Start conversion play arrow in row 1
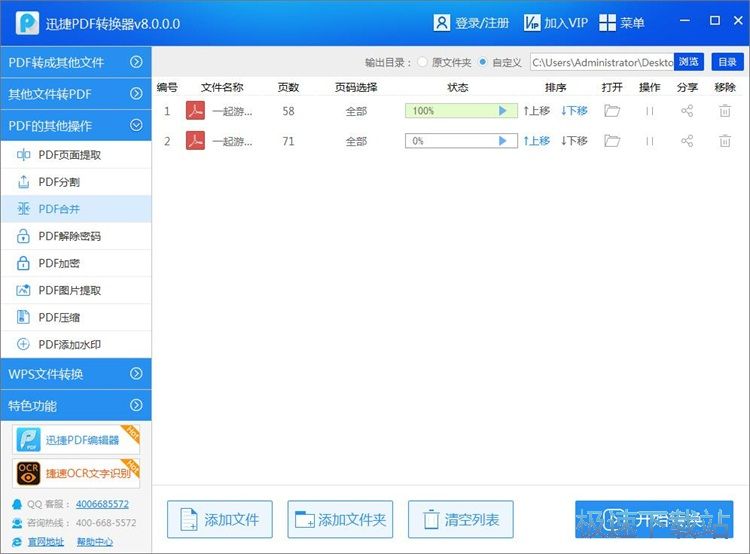Viewport: 750px width, 554px height. pos(502,111)
